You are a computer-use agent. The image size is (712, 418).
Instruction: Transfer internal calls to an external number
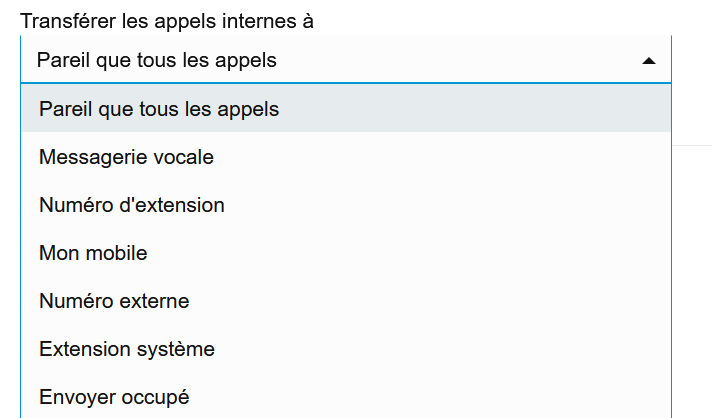(114, 301)
